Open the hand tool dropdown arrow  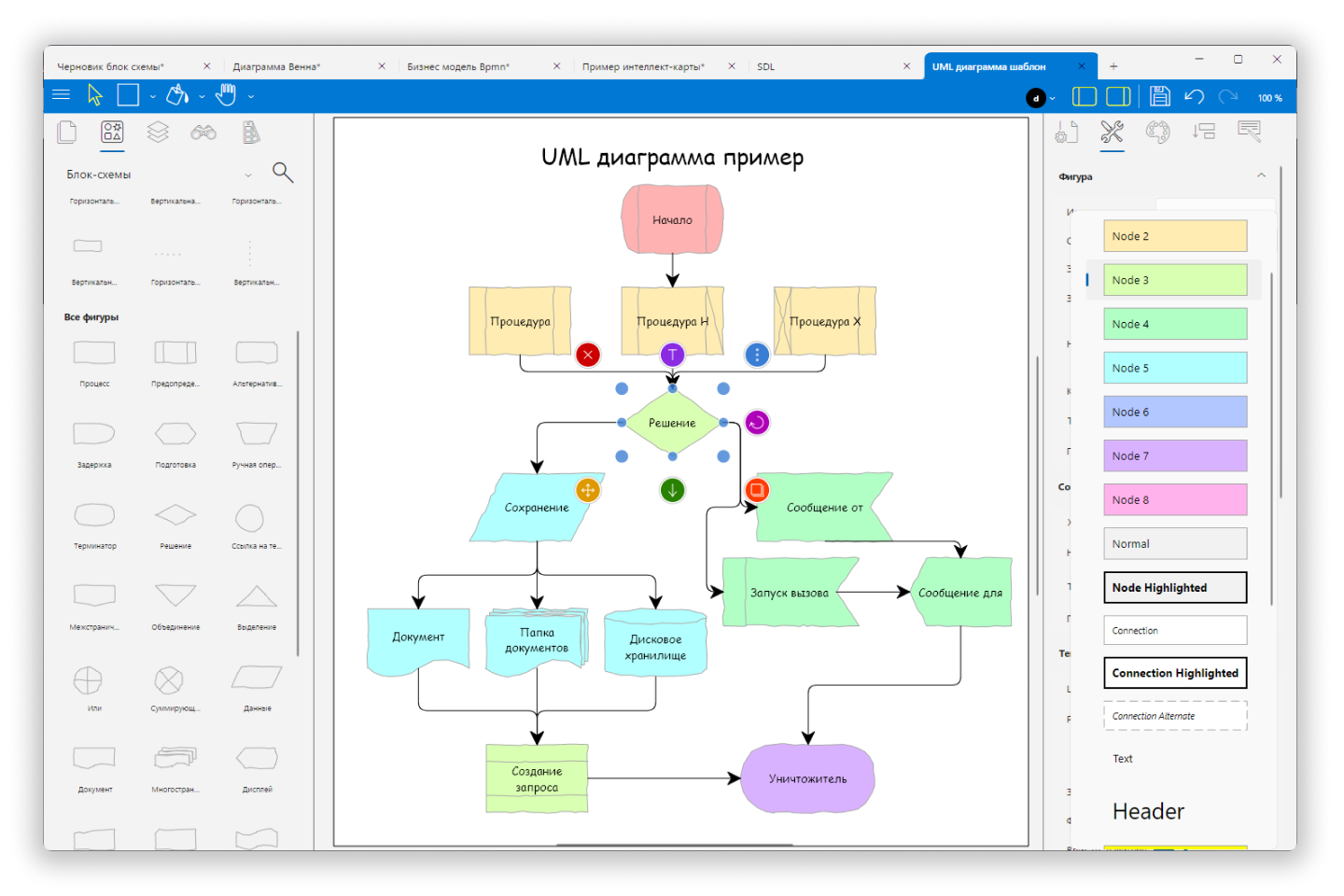tap(250, 96)
